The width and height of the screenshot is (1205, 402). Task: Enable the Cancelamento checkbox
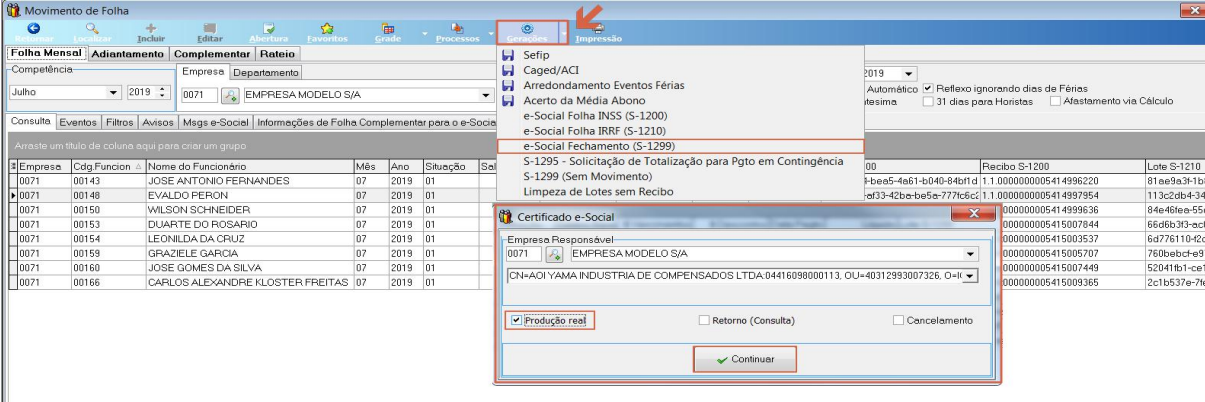(898, 320)
